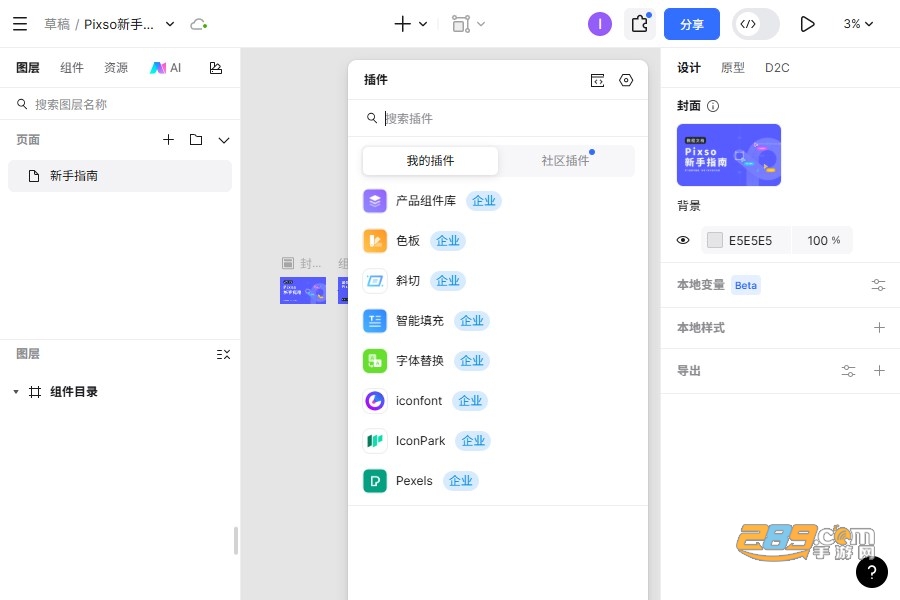Select the frame tool icon

coord(461,24)
